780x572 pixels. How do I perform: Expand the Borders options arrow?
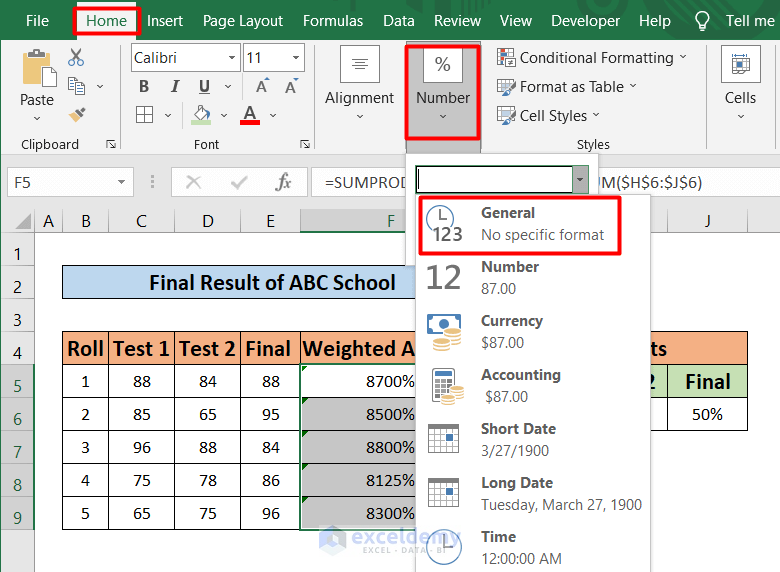click(168, 115)
